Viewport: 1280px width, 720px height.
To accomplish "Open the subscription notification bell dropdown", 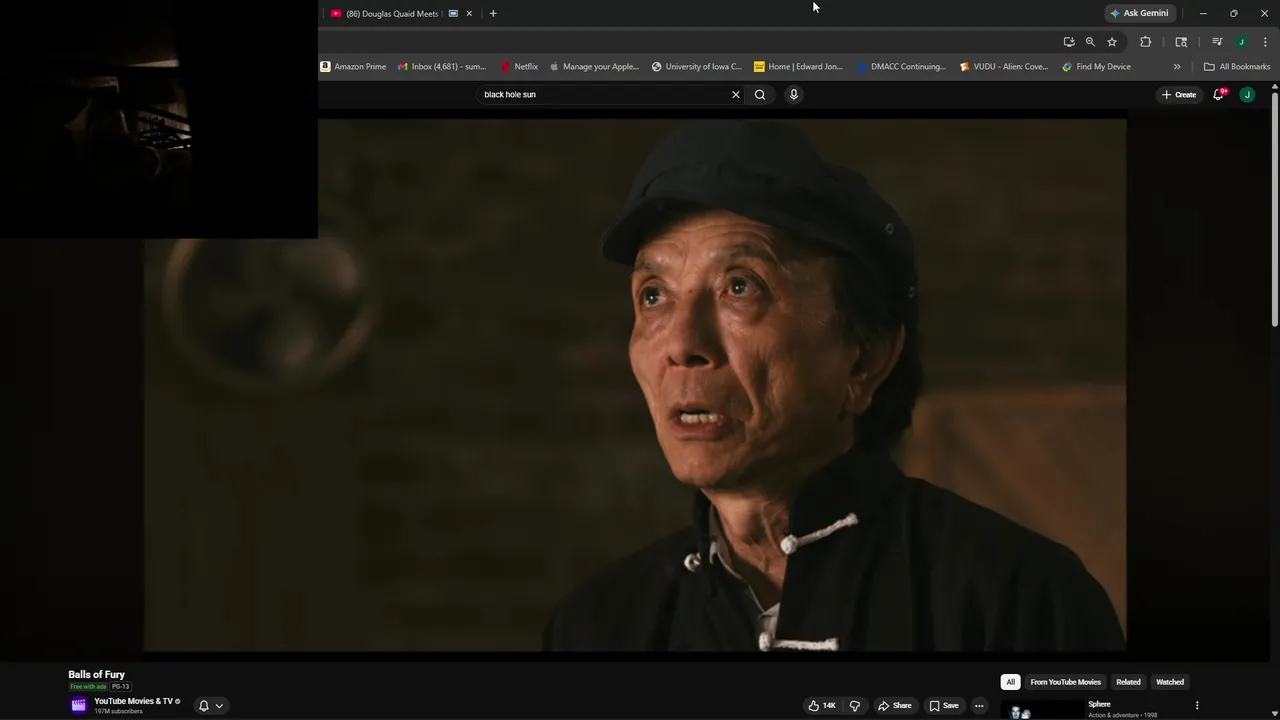I will (211, 705).
